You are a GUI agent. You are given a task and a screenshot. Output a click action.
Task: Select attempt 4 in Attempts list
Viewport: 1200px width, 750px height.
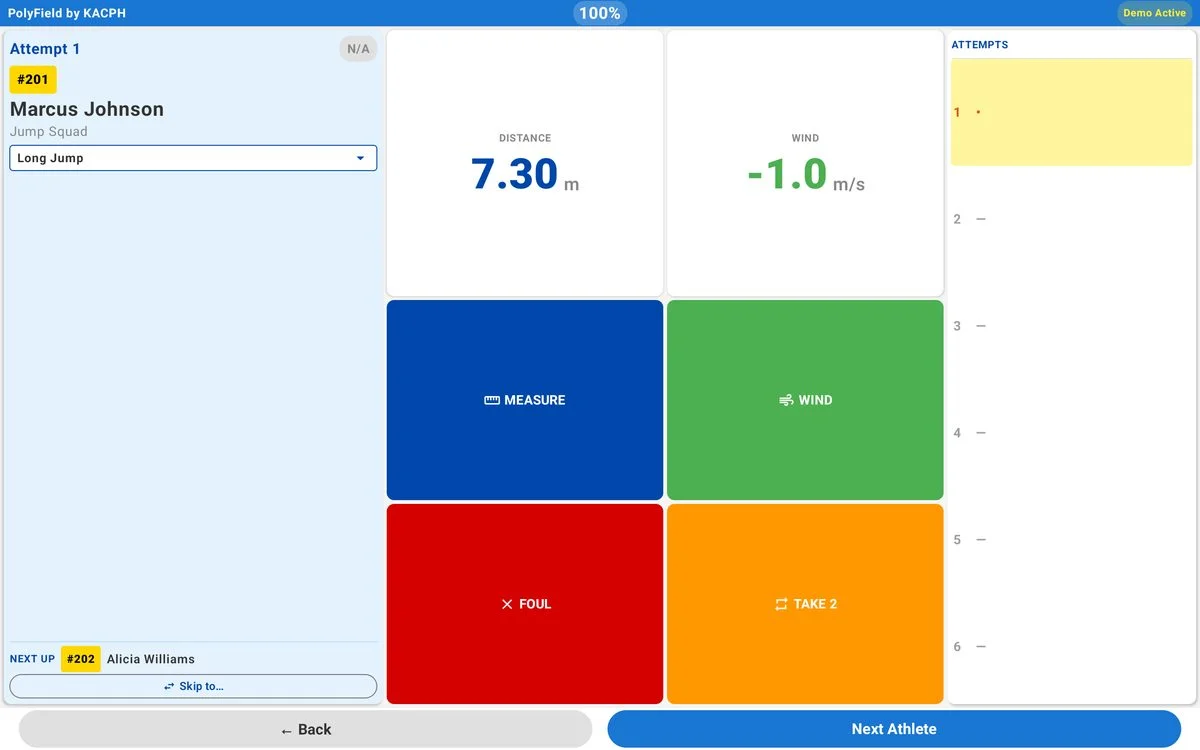tap(1071, 433)
